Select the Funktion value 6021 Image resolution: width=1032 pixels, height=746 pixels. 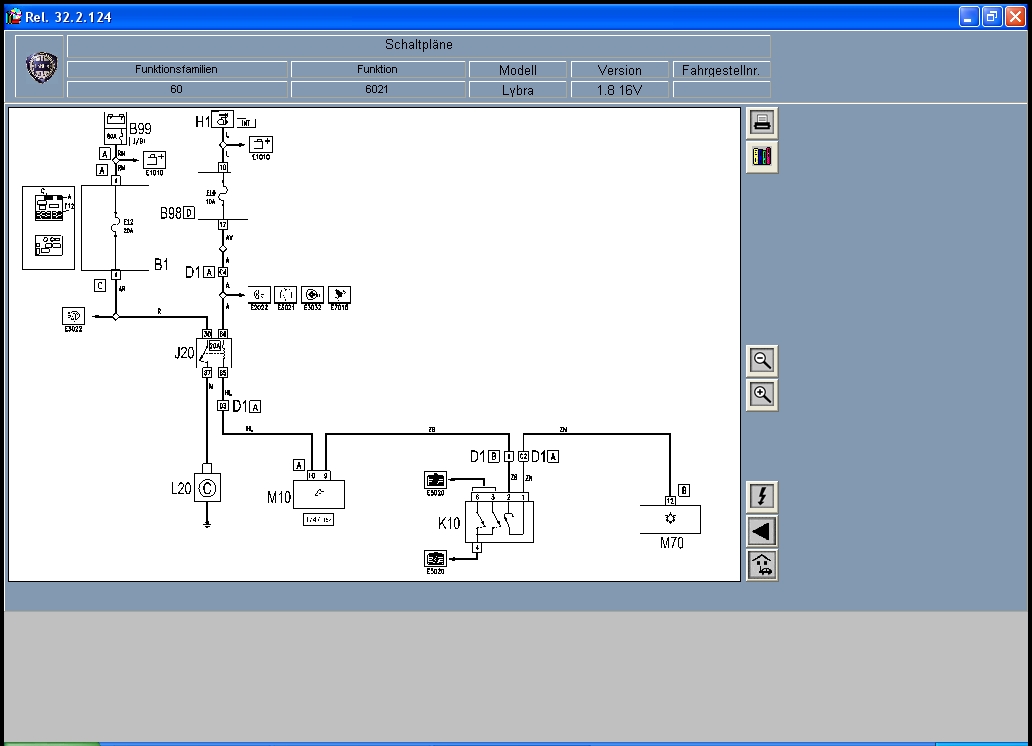pos(377,89)
